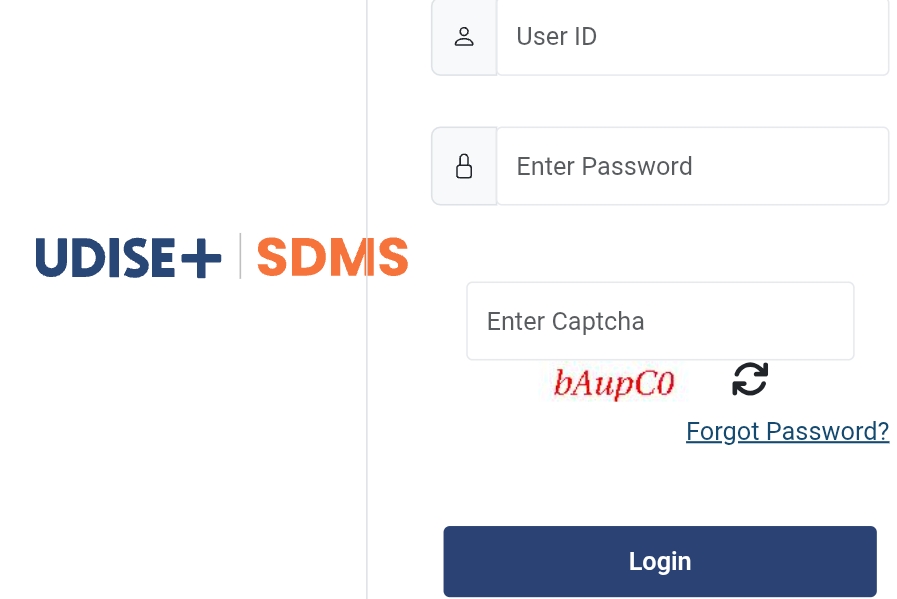Image resolution: width=897 pixels, height=599 pixels.
Task: Click the 'Enter Captcha' placeholder text
Action: [x=565, y=321]
